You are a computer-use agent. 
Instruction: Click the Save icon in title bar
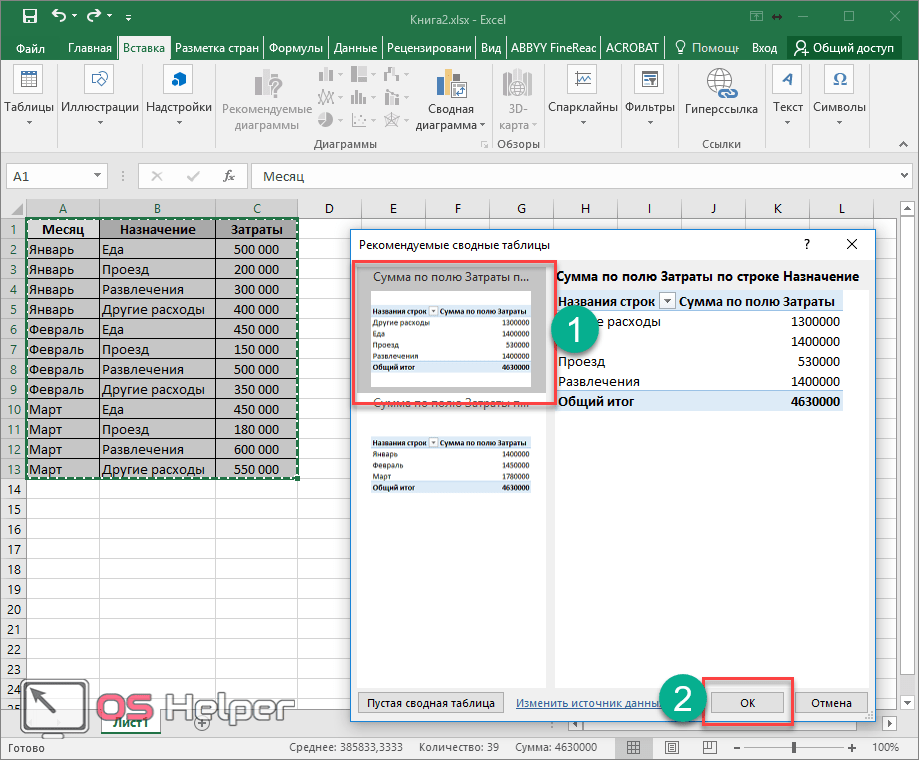pyautogui.click(x=29, y=16)
